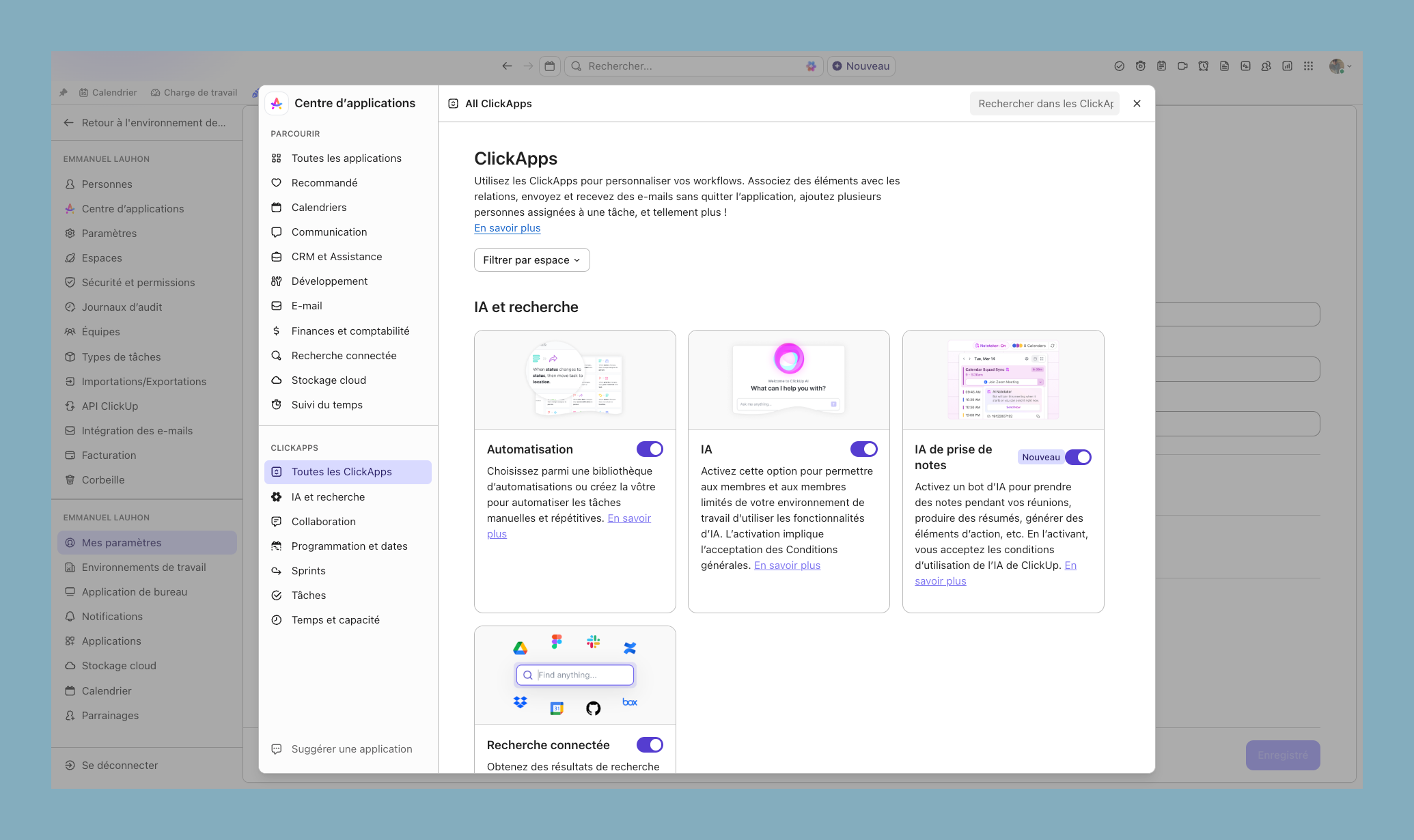Open Développement category

[x=348, y=281]
